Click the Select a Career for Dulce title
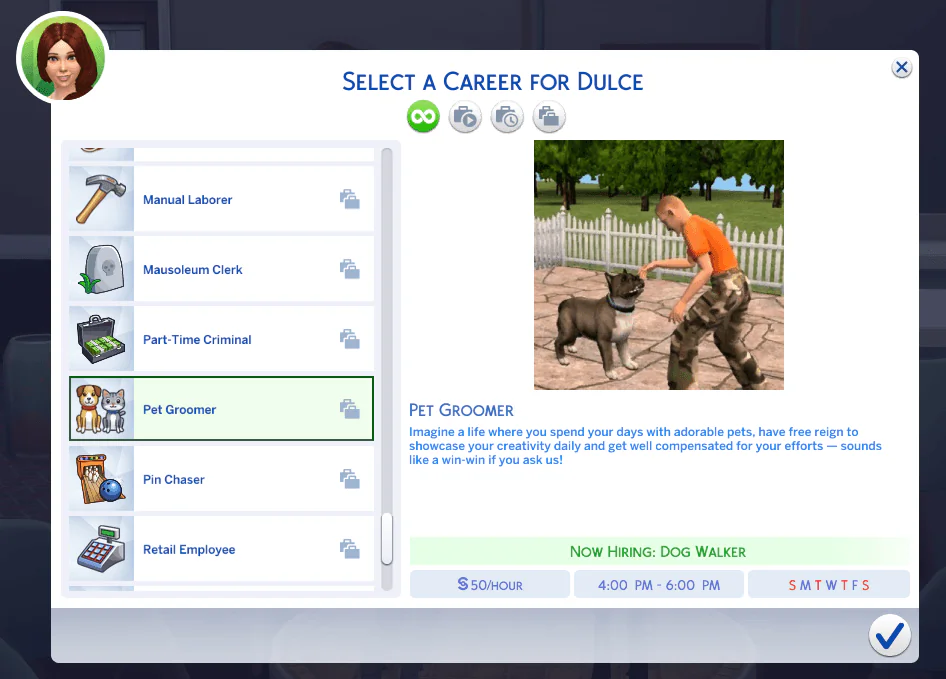This screenshot has width=946, height=679. pos(493,81)
